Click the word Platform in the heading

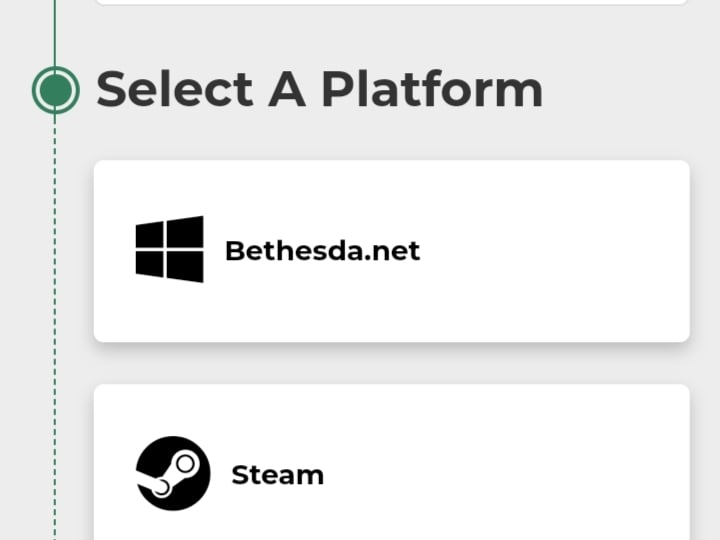click(x=432, y=90)
